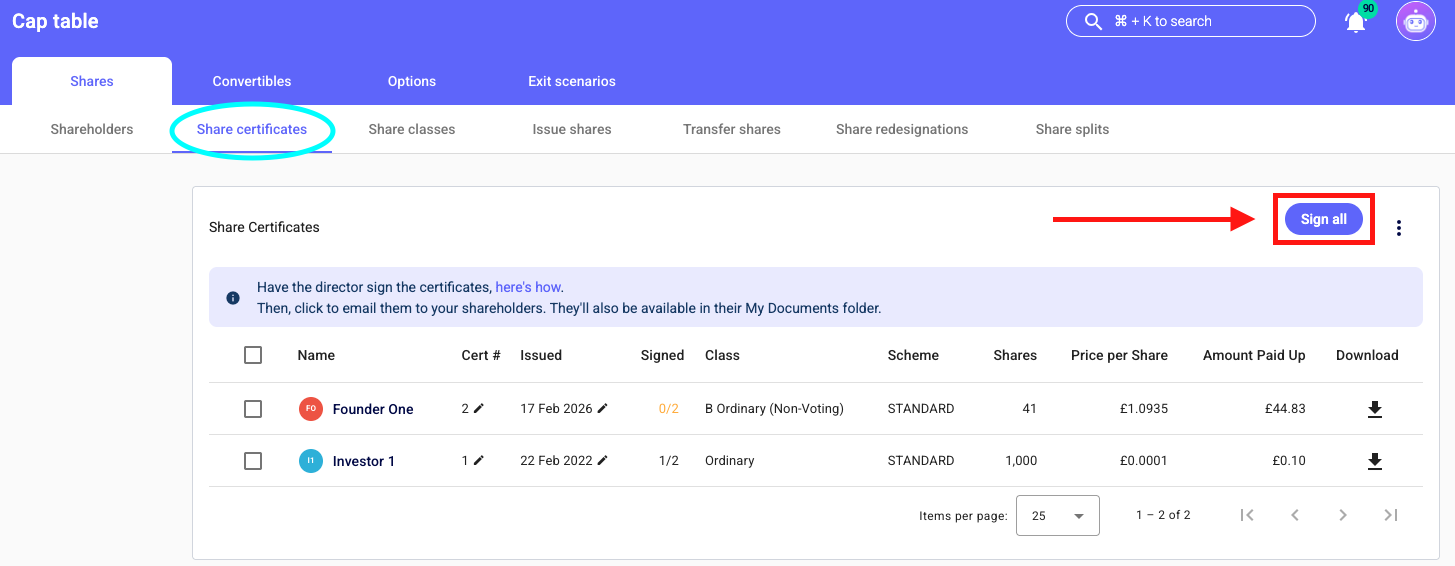Tick the Investor 1 row checkbox
Viewport: 1455px width, 566px height.
click(x=253, y=461)
